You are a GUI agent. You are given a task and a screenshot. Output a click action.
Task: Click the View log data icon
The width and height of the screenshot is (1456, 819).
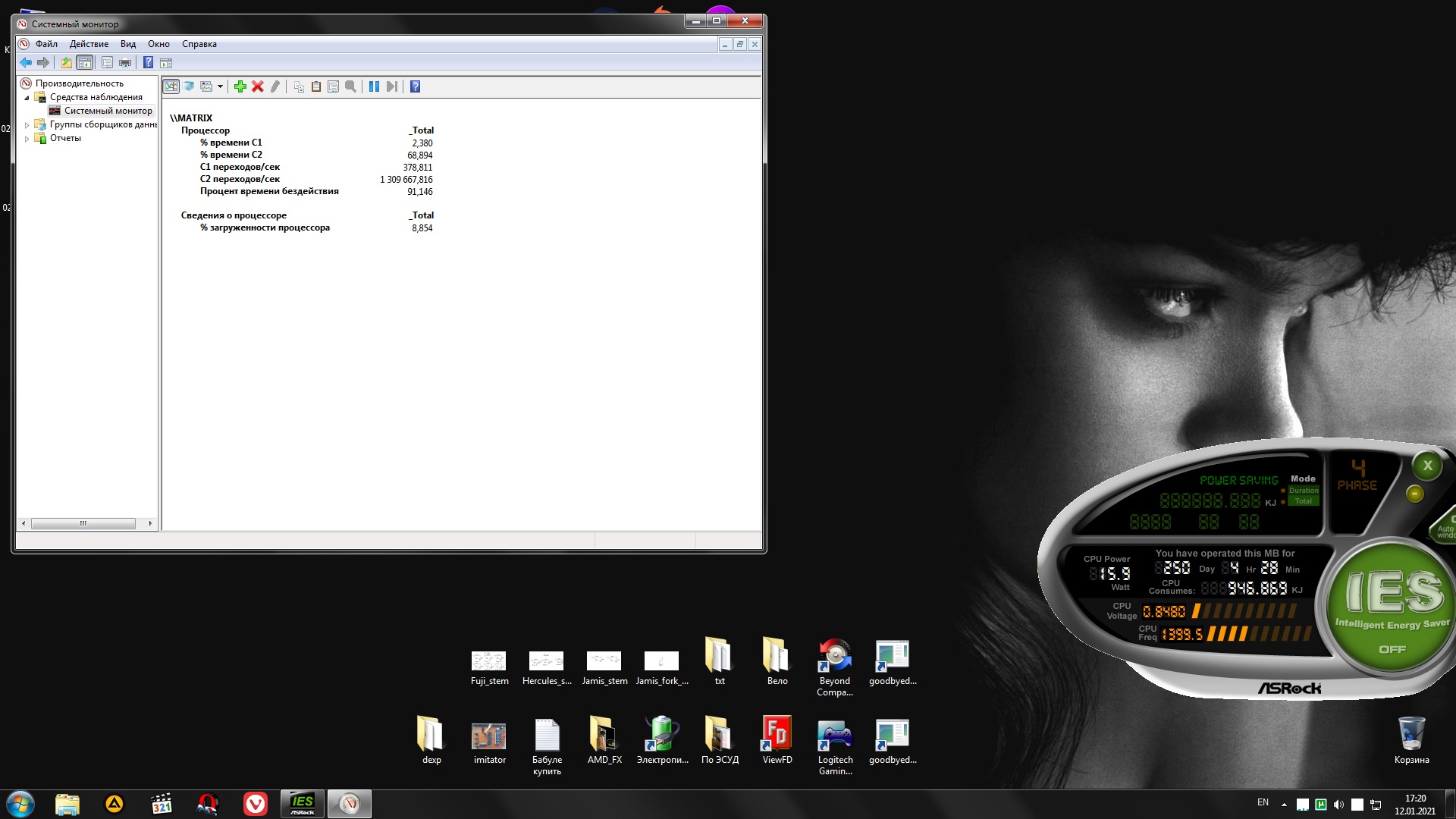click(189, 86)
